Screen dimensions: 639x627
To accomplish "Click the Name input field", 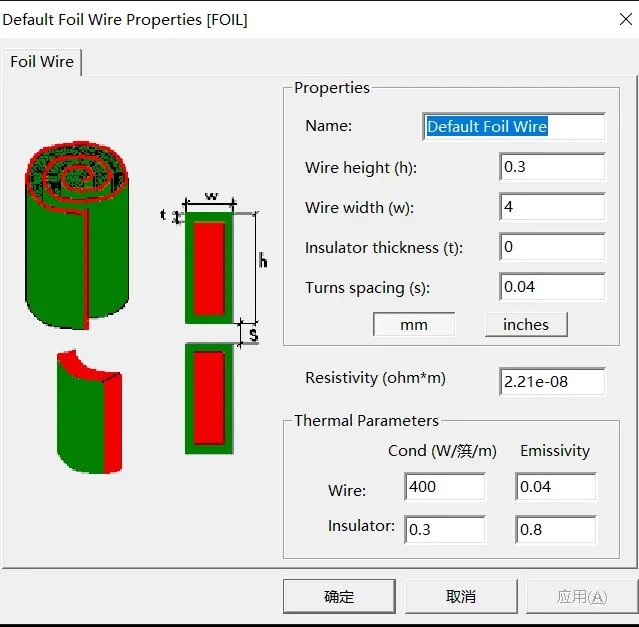I will click(514, 127).
